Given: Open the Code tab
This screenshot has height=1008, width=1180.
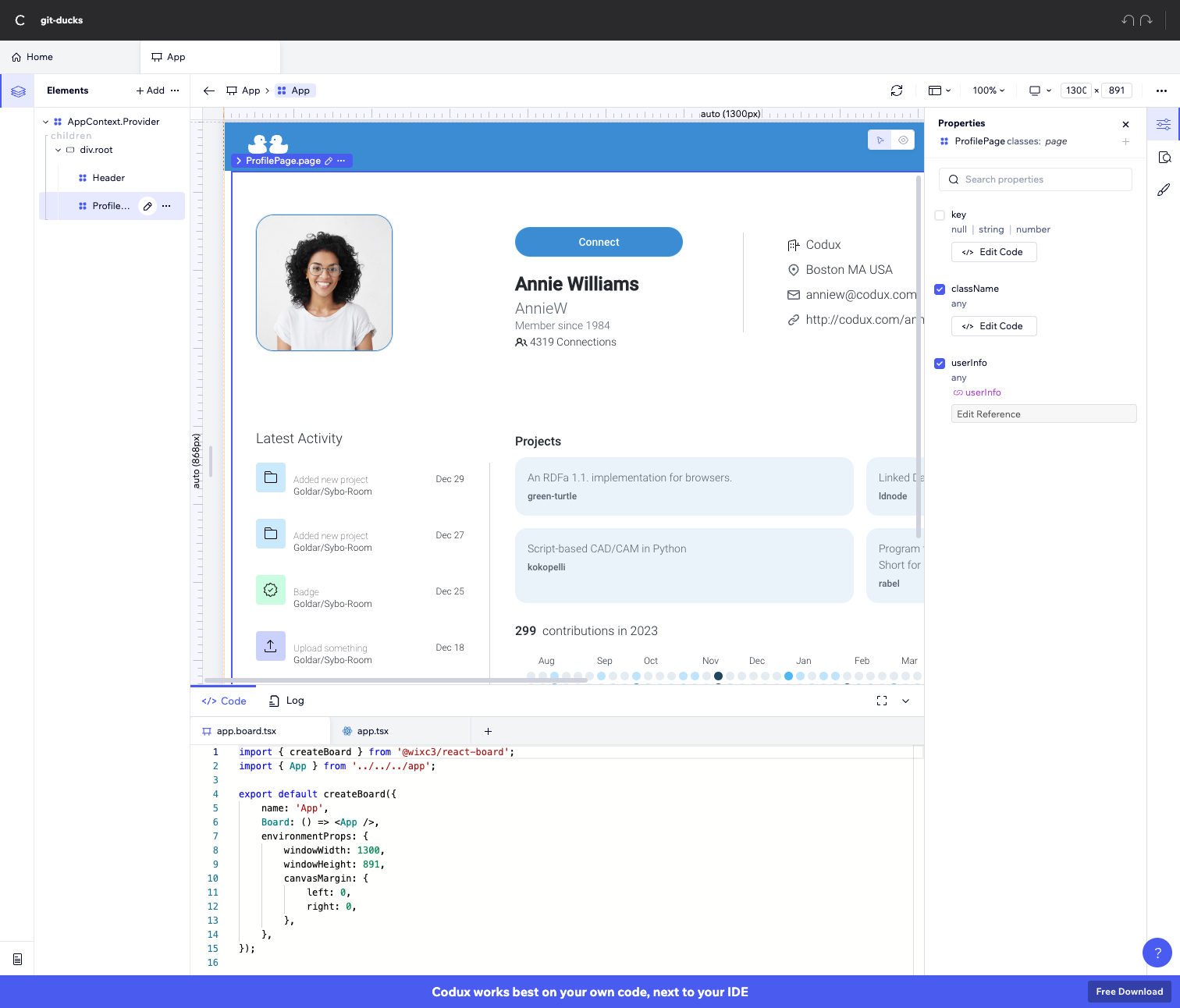Looking at the screenshot, I should pos(224,701).
